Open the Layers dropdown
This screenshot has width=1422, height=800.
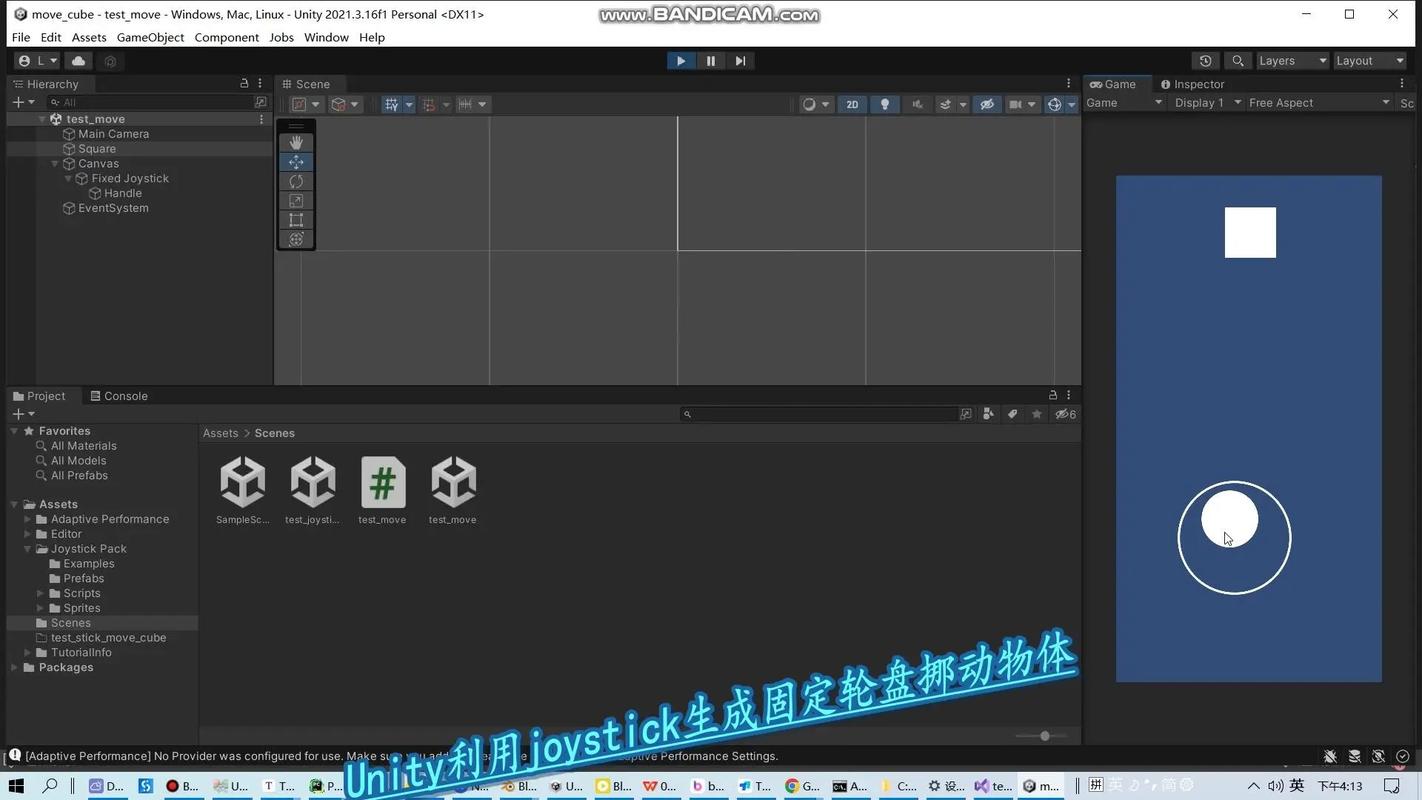coord(1292,61)
